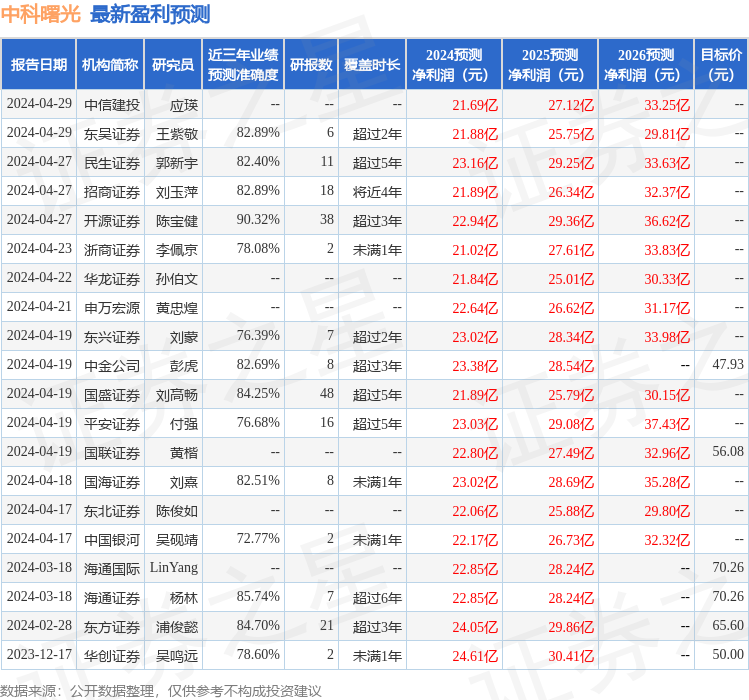Select the 研报数 column header
This screenshot has height=700, width=749.
coord(311,65)
